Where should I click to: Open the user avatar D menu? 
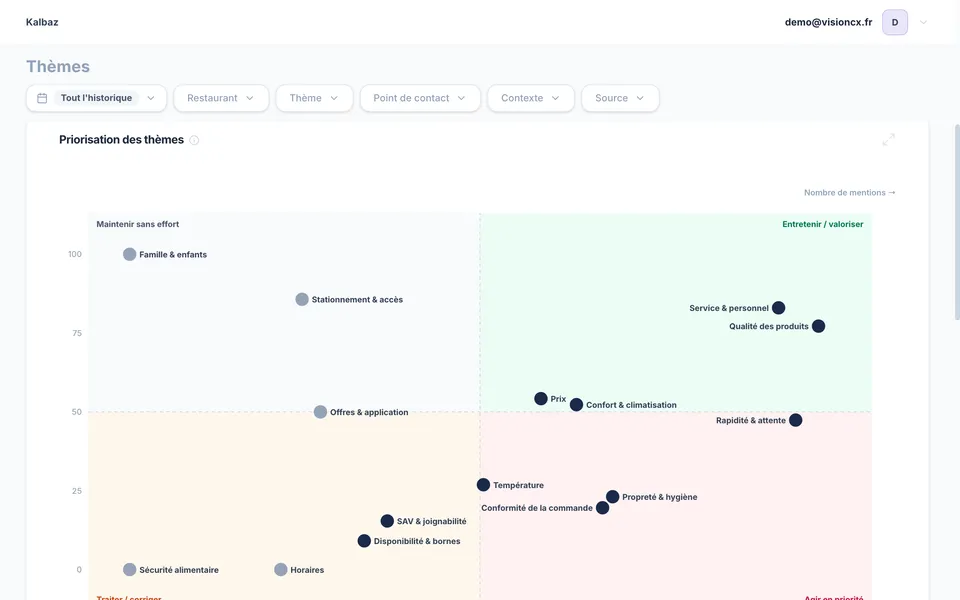[894, 22]
